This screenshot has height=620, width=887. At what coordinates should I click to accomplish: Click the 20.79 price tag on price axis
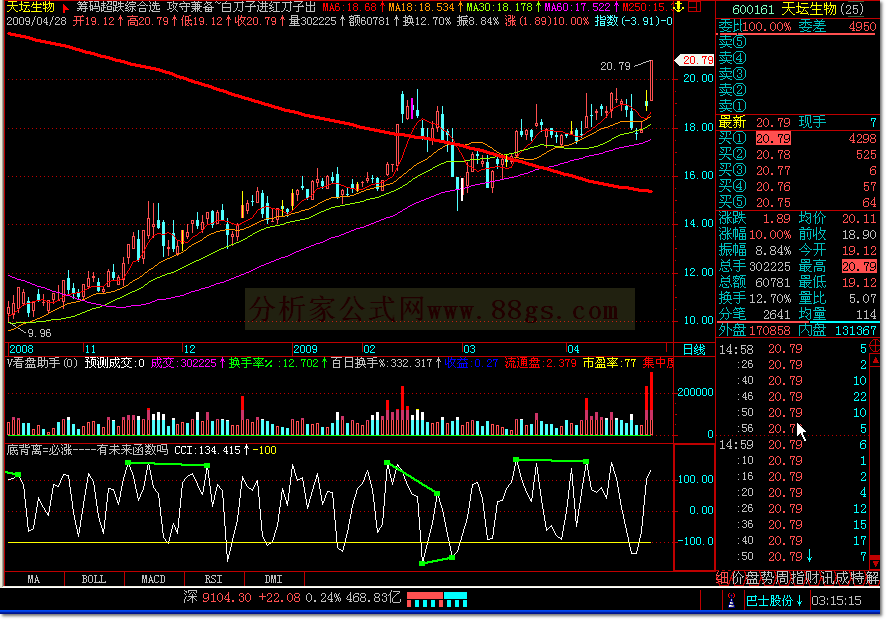[695, 60]
